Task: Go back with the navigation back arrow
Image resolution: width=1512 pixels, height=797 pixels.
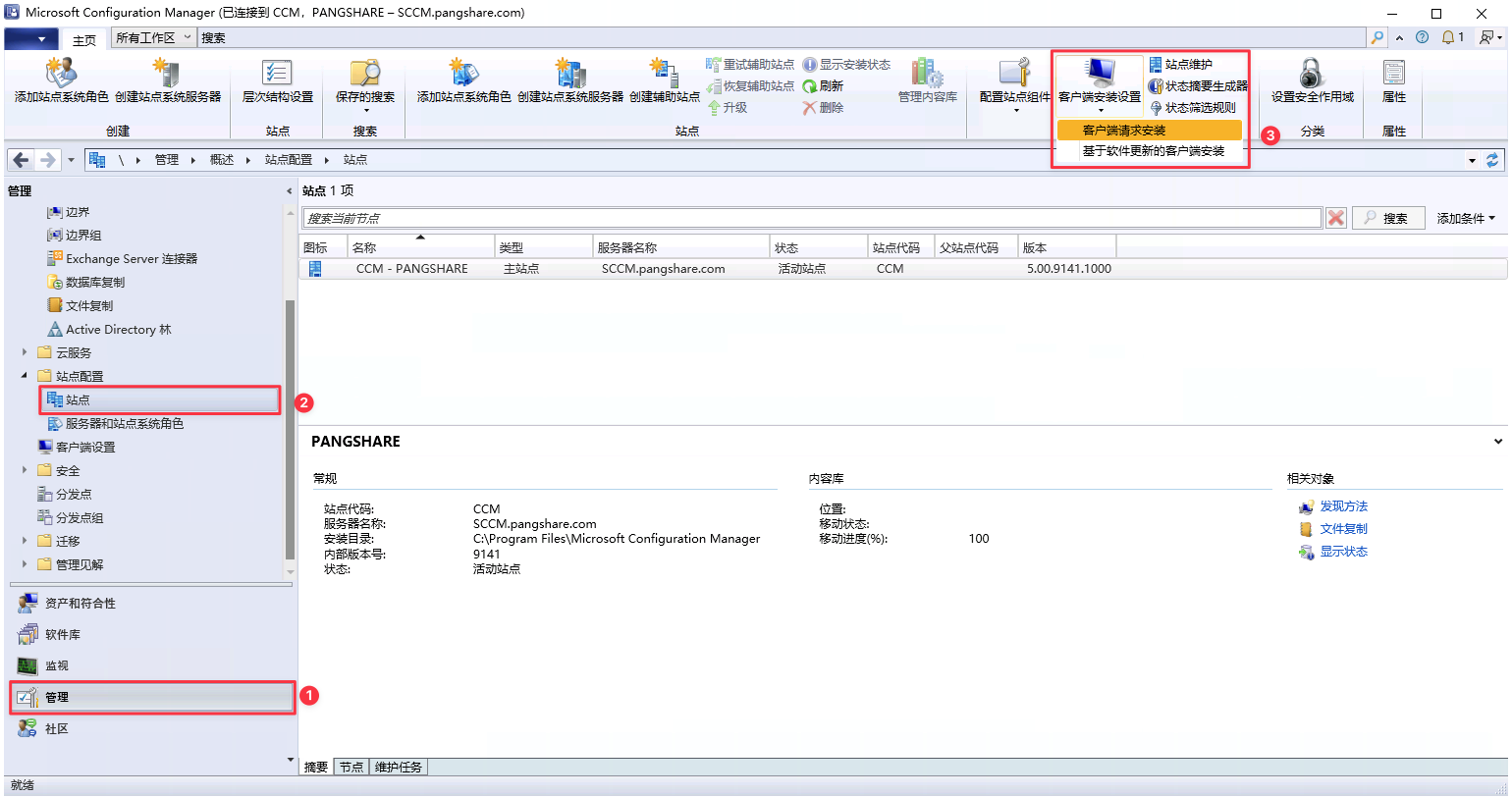Action: coord(22,159)
